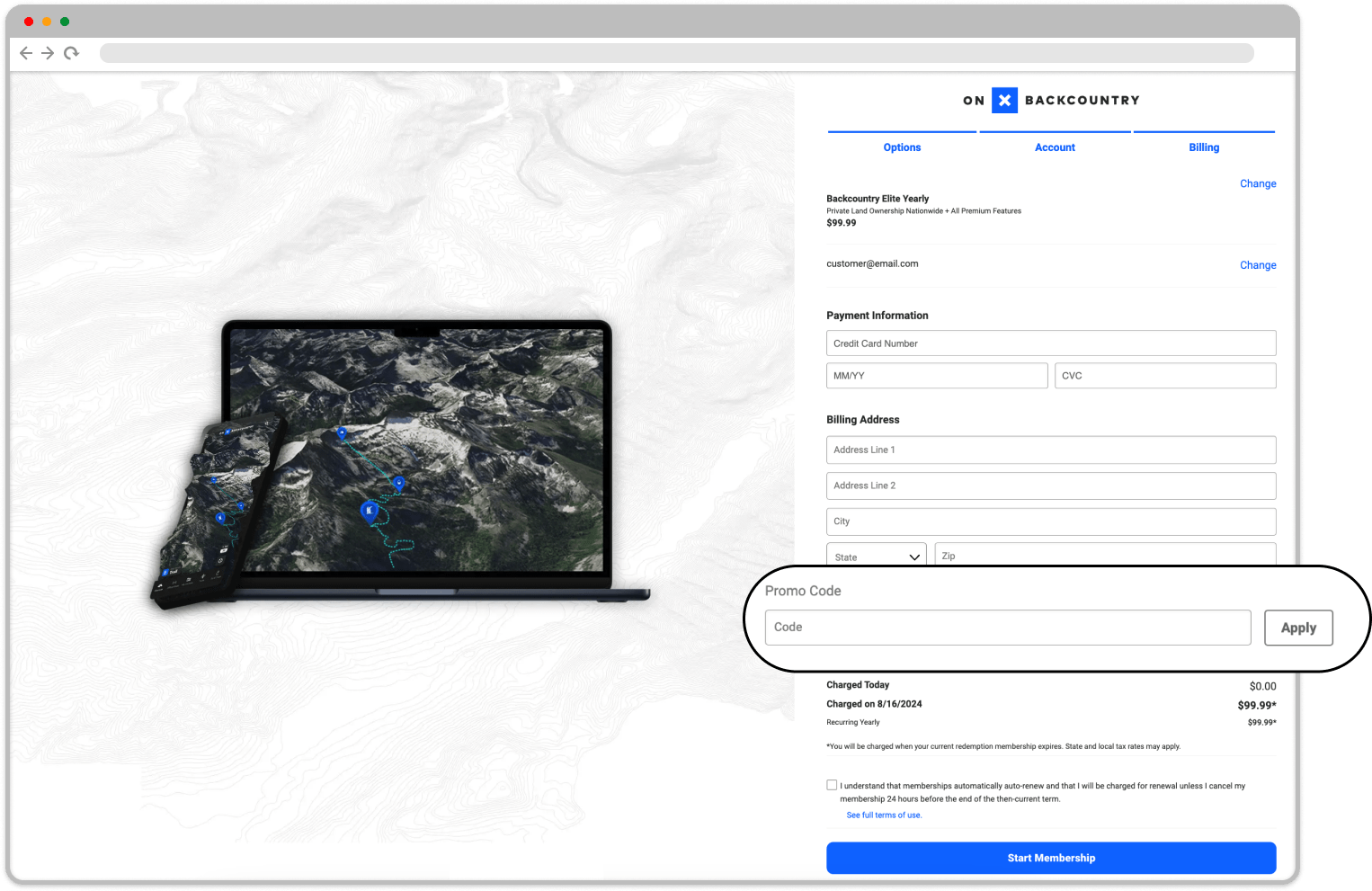This screenshot has height=891, width=1372.
Task: Switch to the Options tab
Action: [902, 147]
